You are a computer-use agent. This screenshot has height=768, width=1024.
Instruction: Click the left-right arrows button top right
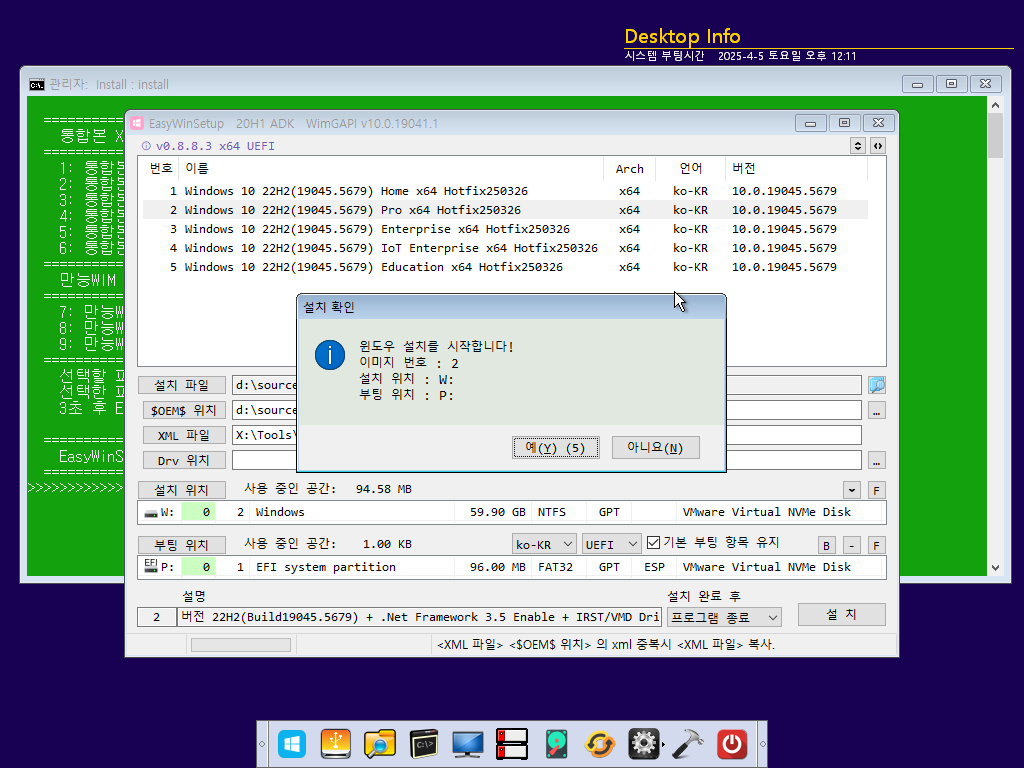tap(878, 146)
